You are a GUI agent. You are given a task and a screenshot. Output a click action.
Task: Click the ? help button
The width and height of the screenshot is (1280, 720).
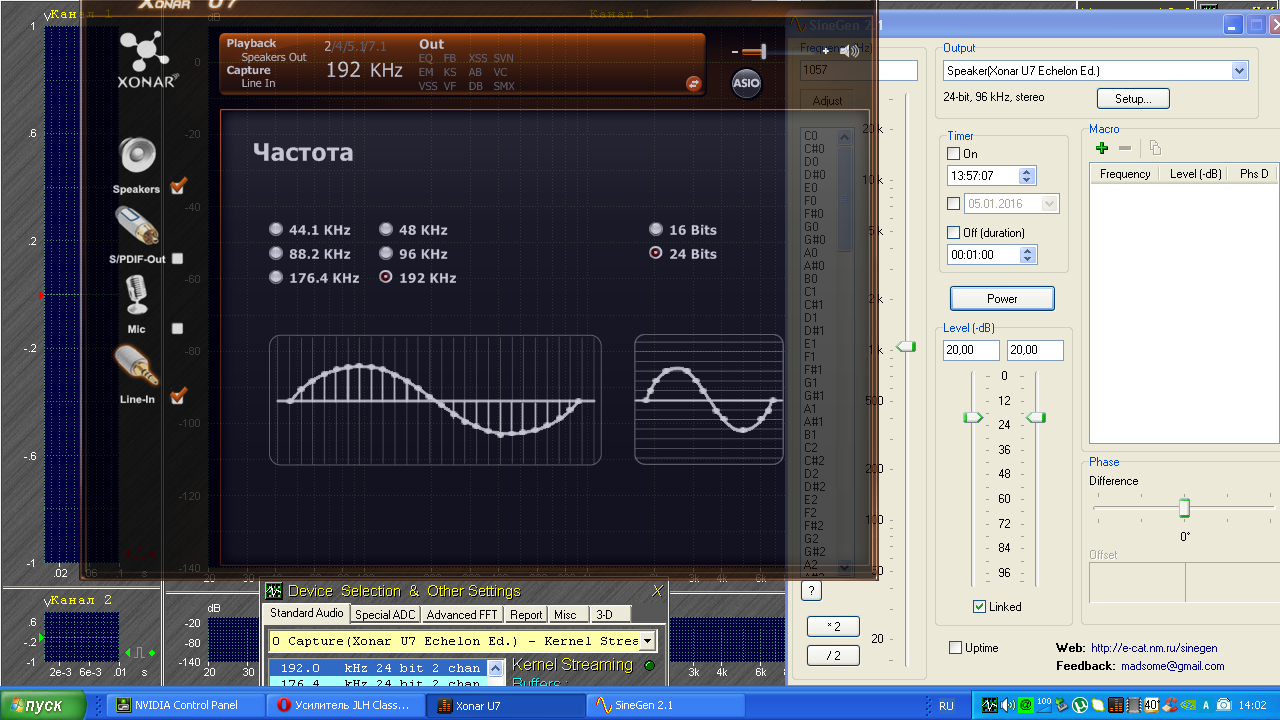[x=811, y=591]
